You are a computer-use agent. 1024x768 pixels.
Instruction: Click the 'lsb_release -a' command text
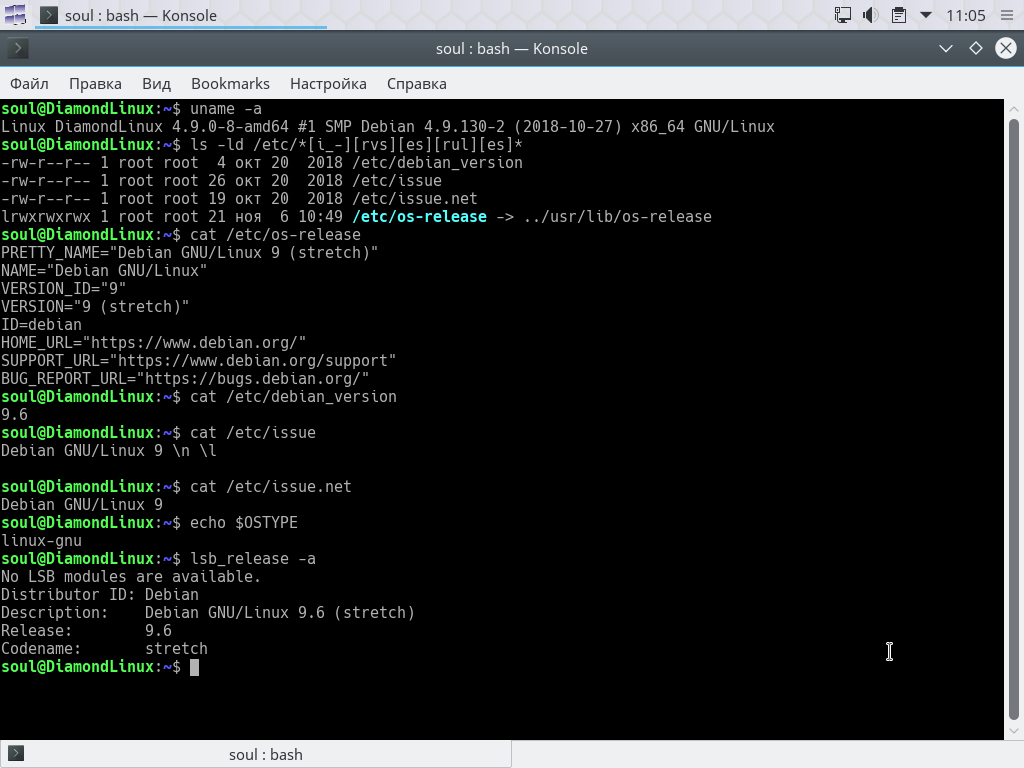pyautogui.click(x=253, y=559)
